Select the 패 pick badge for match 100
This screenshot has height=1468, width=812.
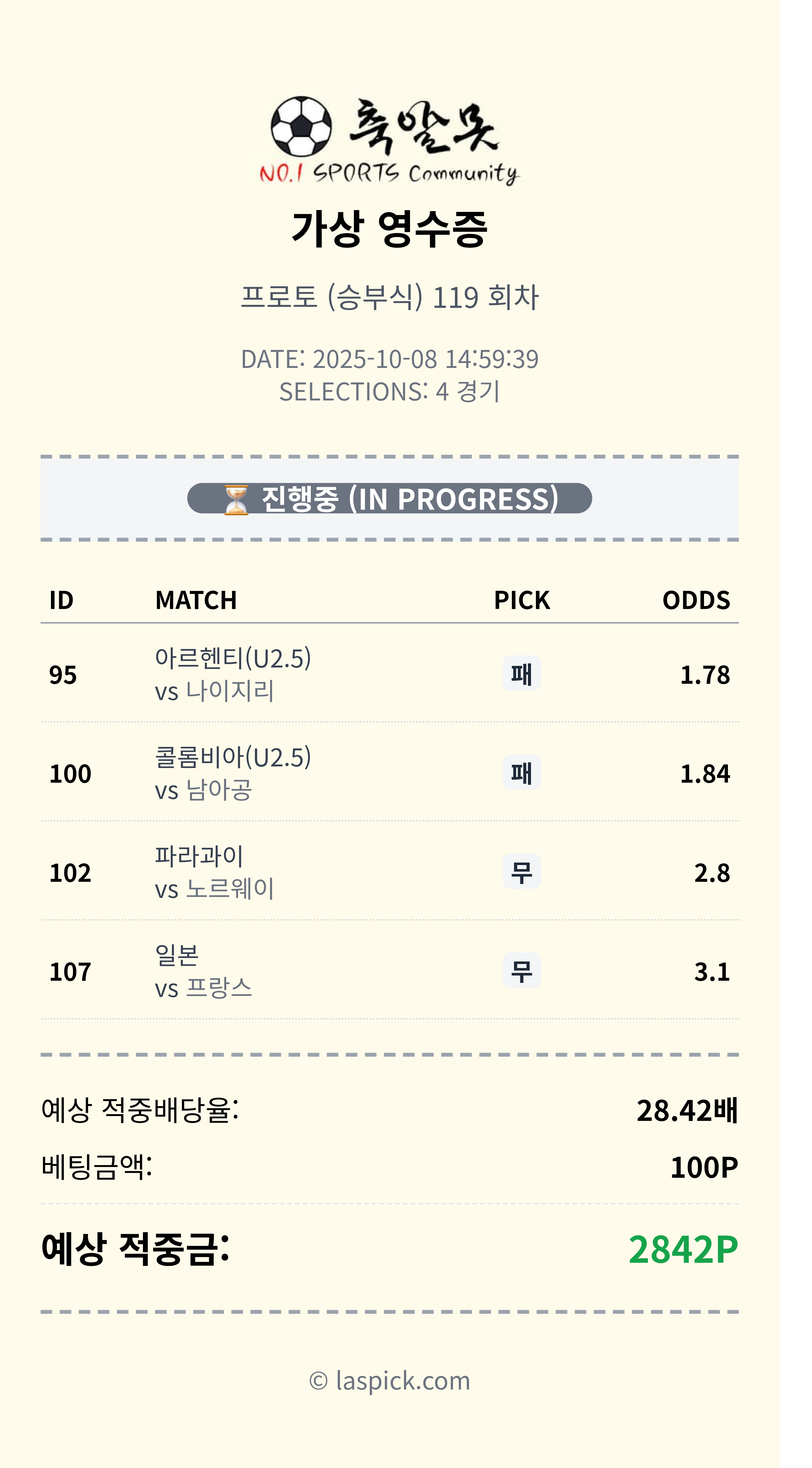[x=521, y=773]
